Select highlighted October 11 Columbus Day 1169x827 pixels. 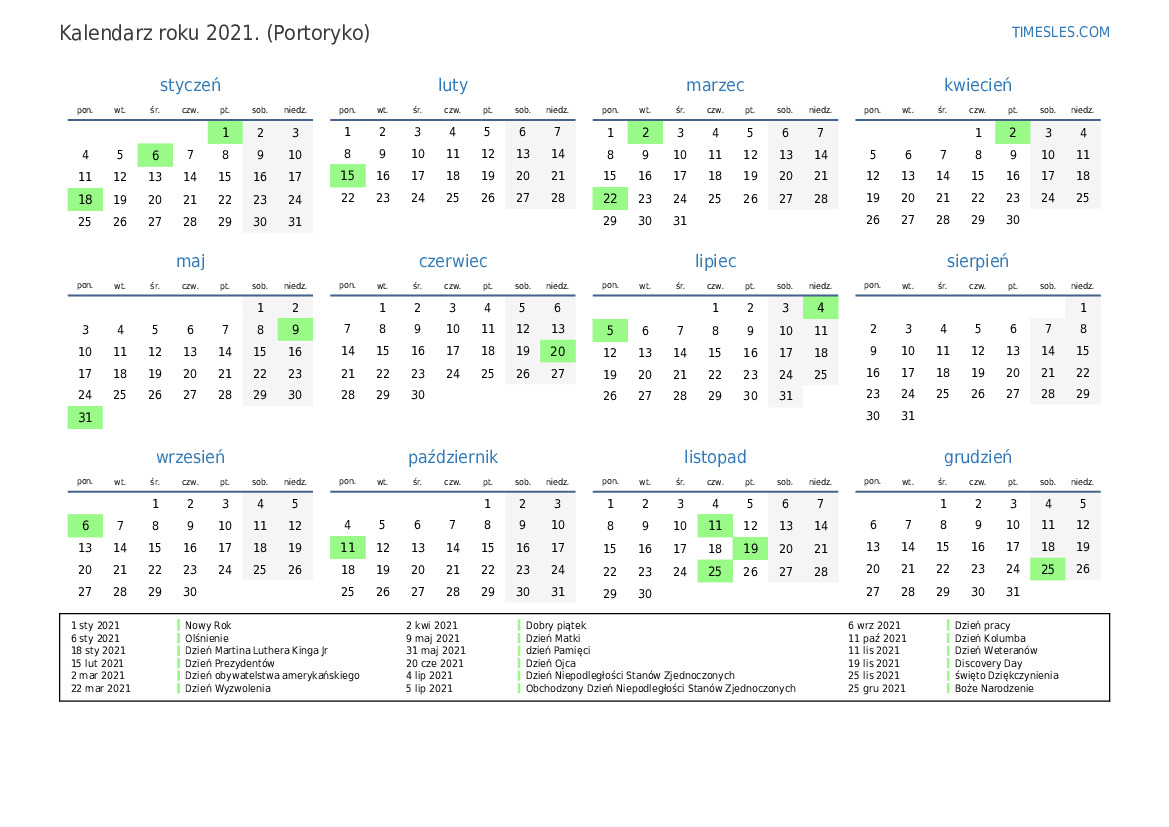(x=347, y=547)
